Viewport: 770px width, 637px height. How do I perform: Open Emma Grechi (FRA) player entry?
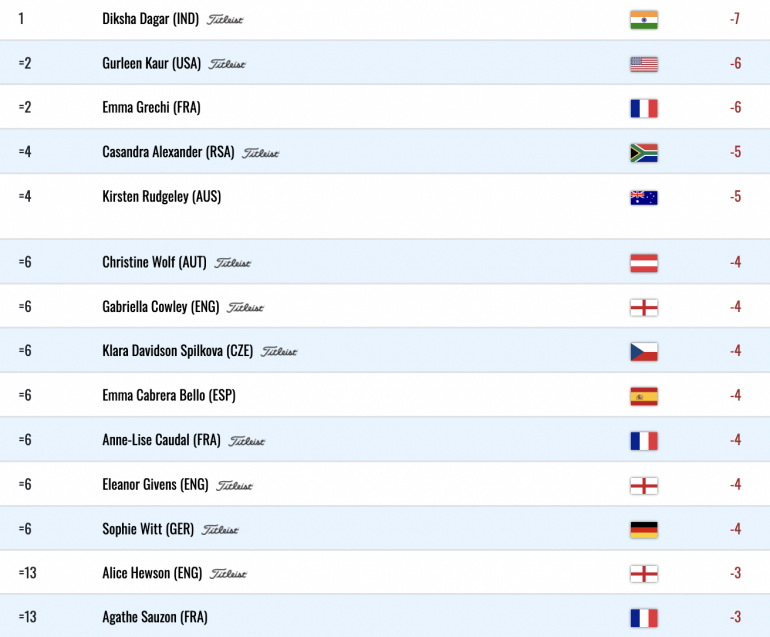point(151,107)
